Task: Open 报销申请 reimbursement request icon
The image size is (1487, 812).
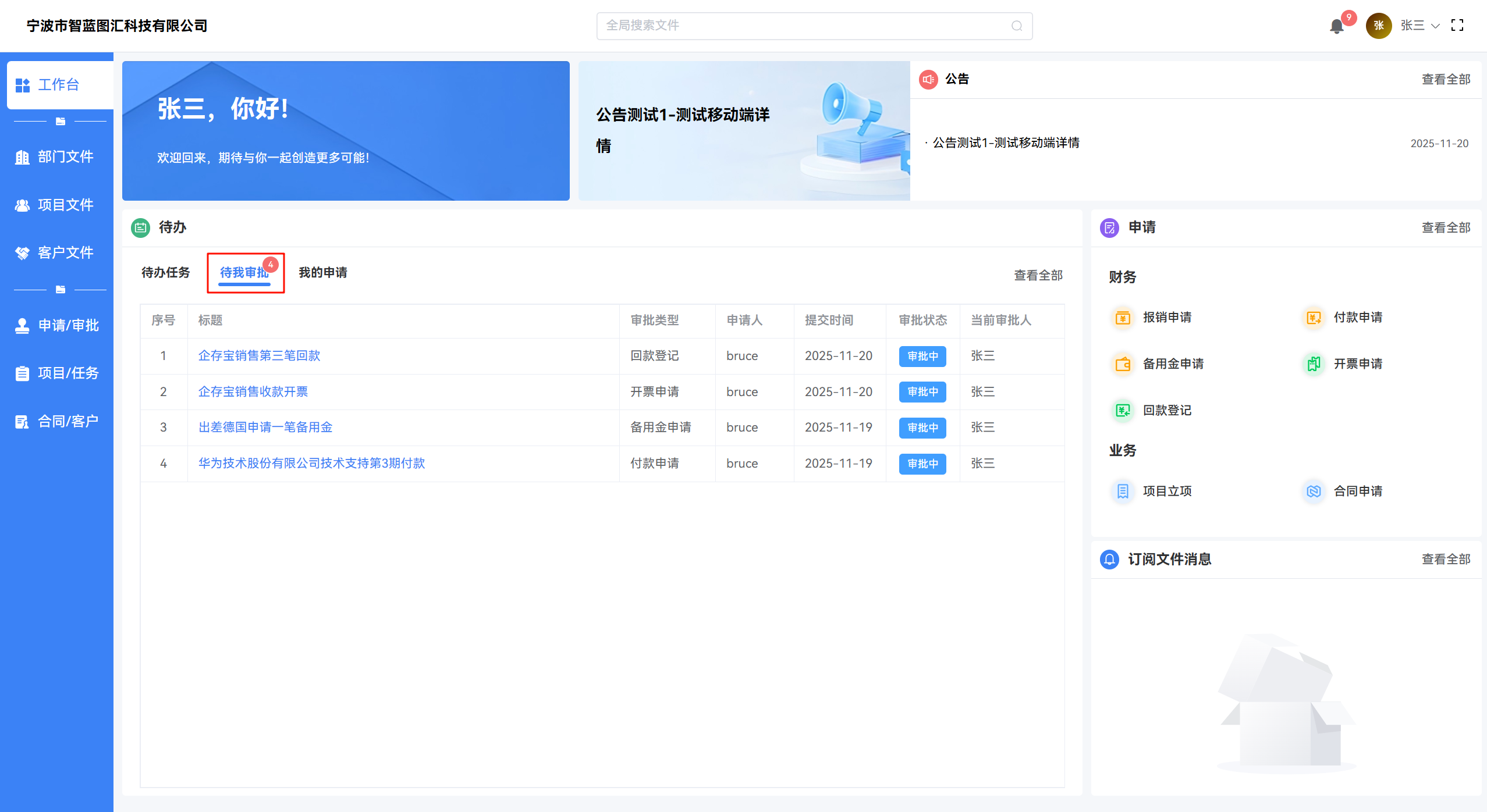Action: click(x=1123, y=318)
